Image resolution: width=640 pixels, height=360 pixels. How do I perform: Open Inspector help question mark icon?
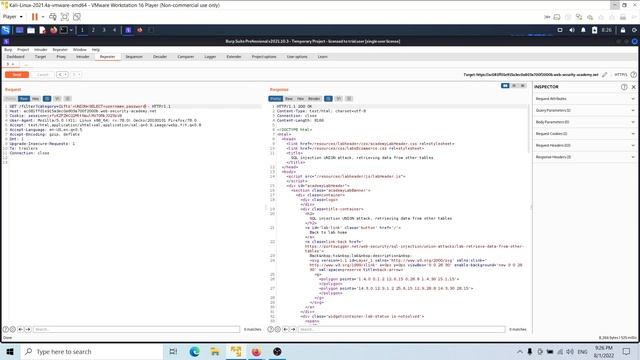(x=624, y=87)
